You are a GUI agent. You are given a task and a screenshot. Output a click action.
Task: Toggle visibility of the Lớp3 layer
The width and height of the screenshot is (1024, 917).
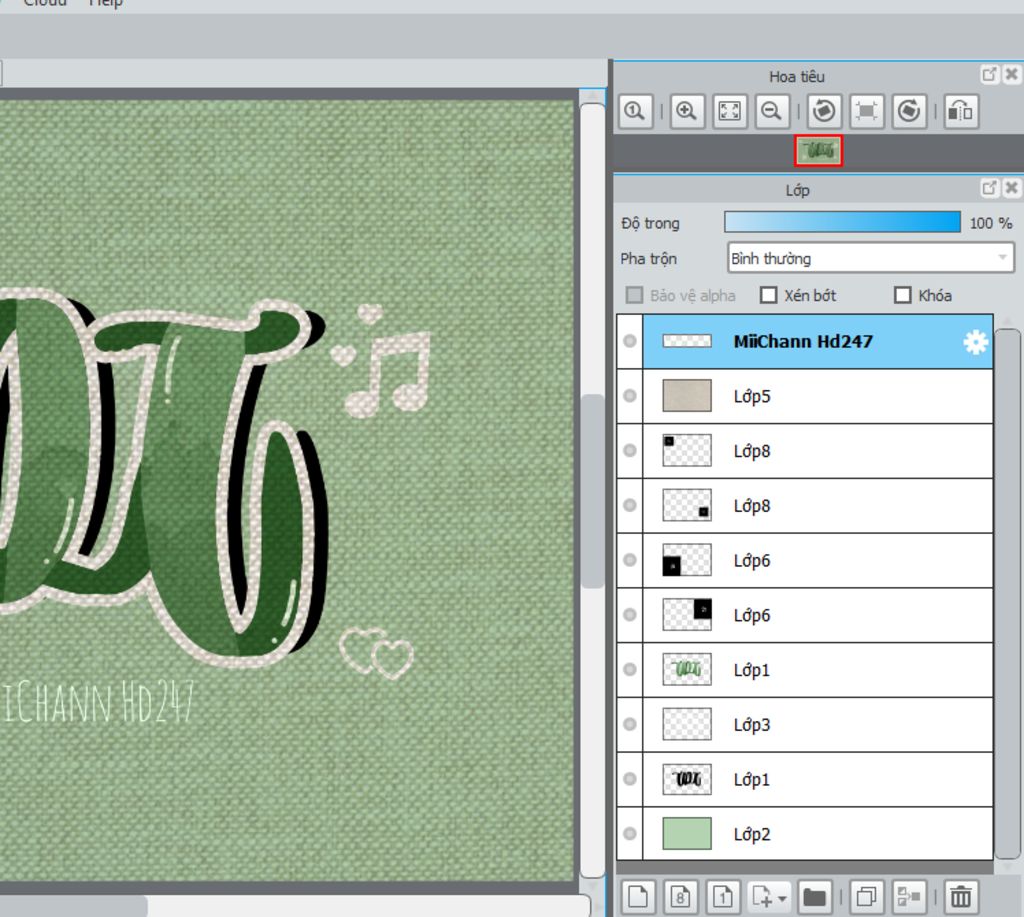click(630, 724)
